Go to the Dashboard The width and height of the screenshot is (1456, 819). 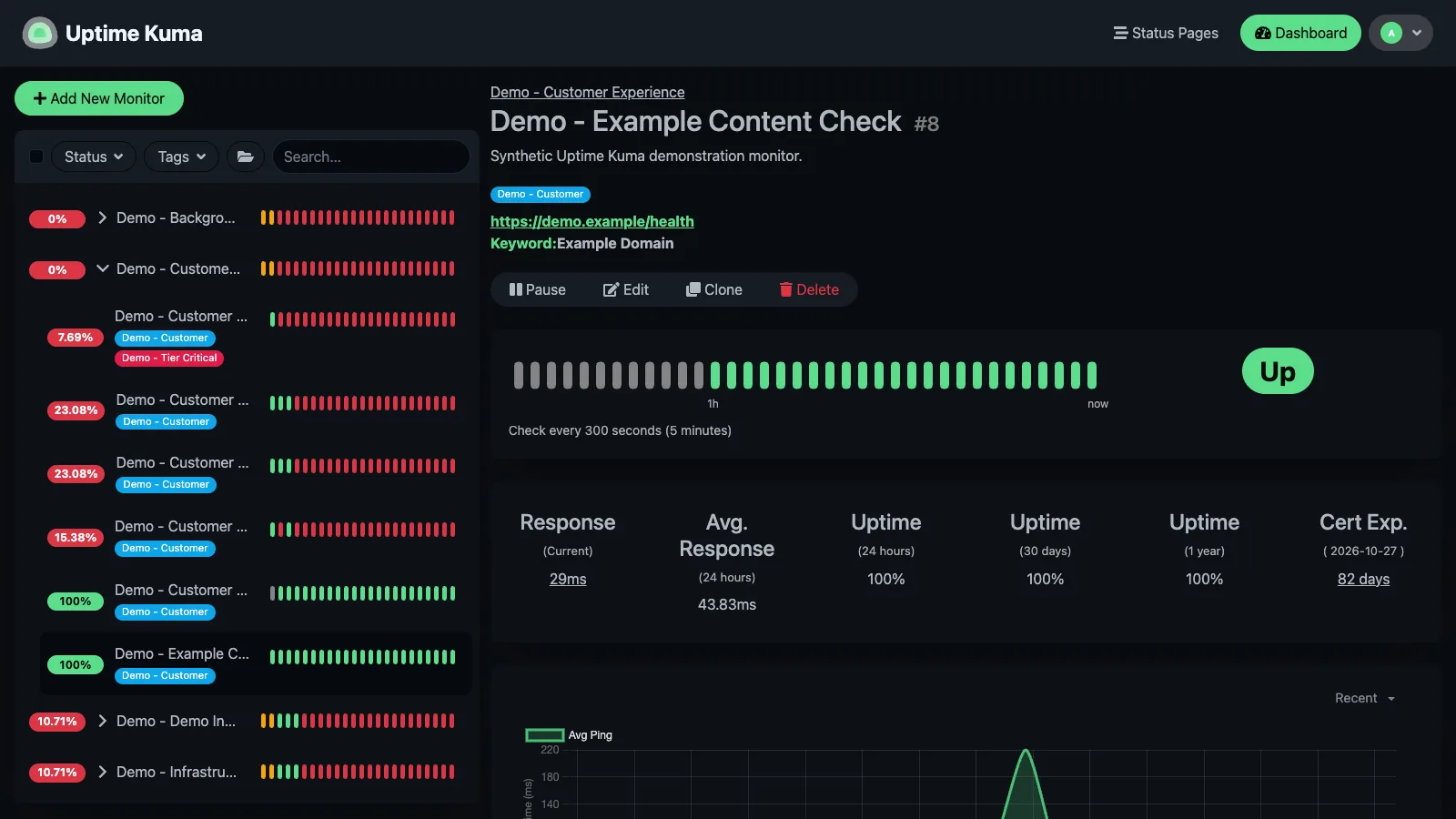1300,33
